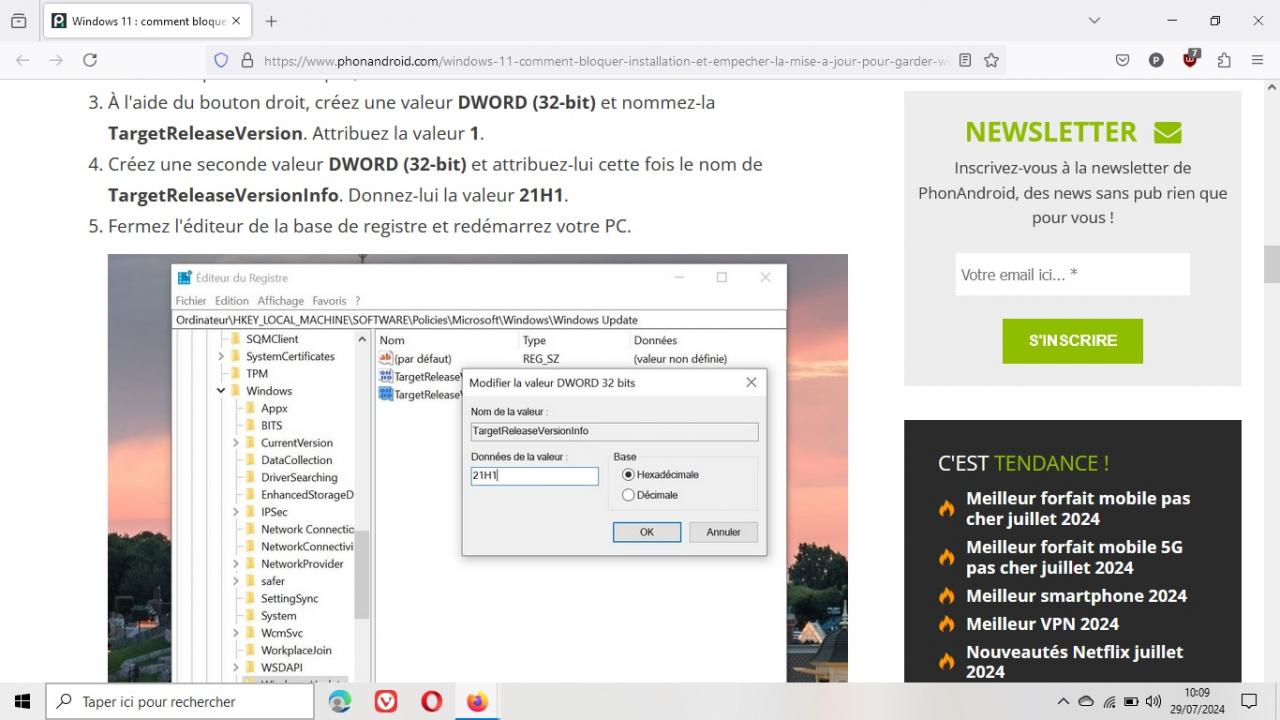Image resolution: width=1280 pixels, height=720 pixels.
Task: Expand IPSec in the registry tree
Action: pyautogui.click(x=237, y=512)
